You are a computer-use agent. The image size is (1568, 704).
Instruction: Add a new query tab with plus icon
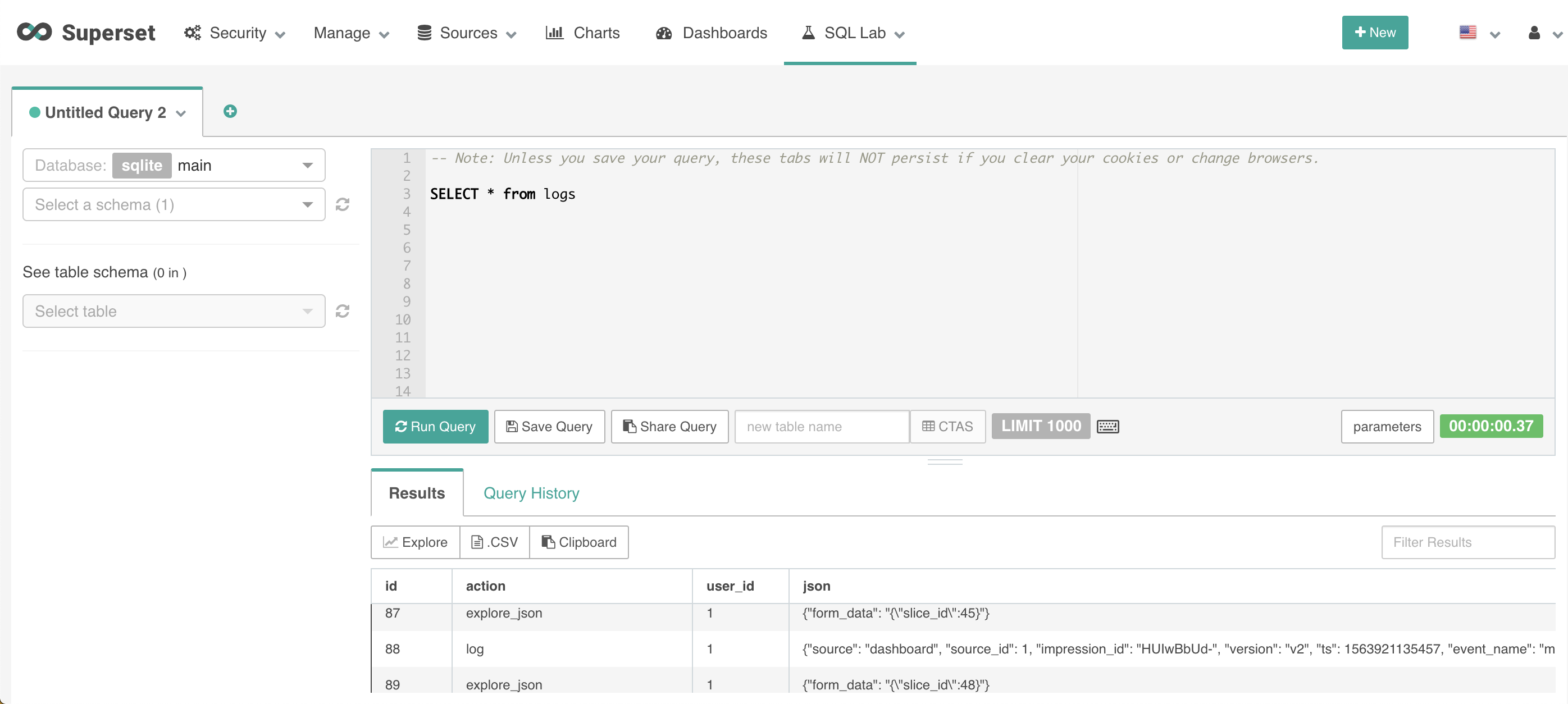click(x=230, y=111)
